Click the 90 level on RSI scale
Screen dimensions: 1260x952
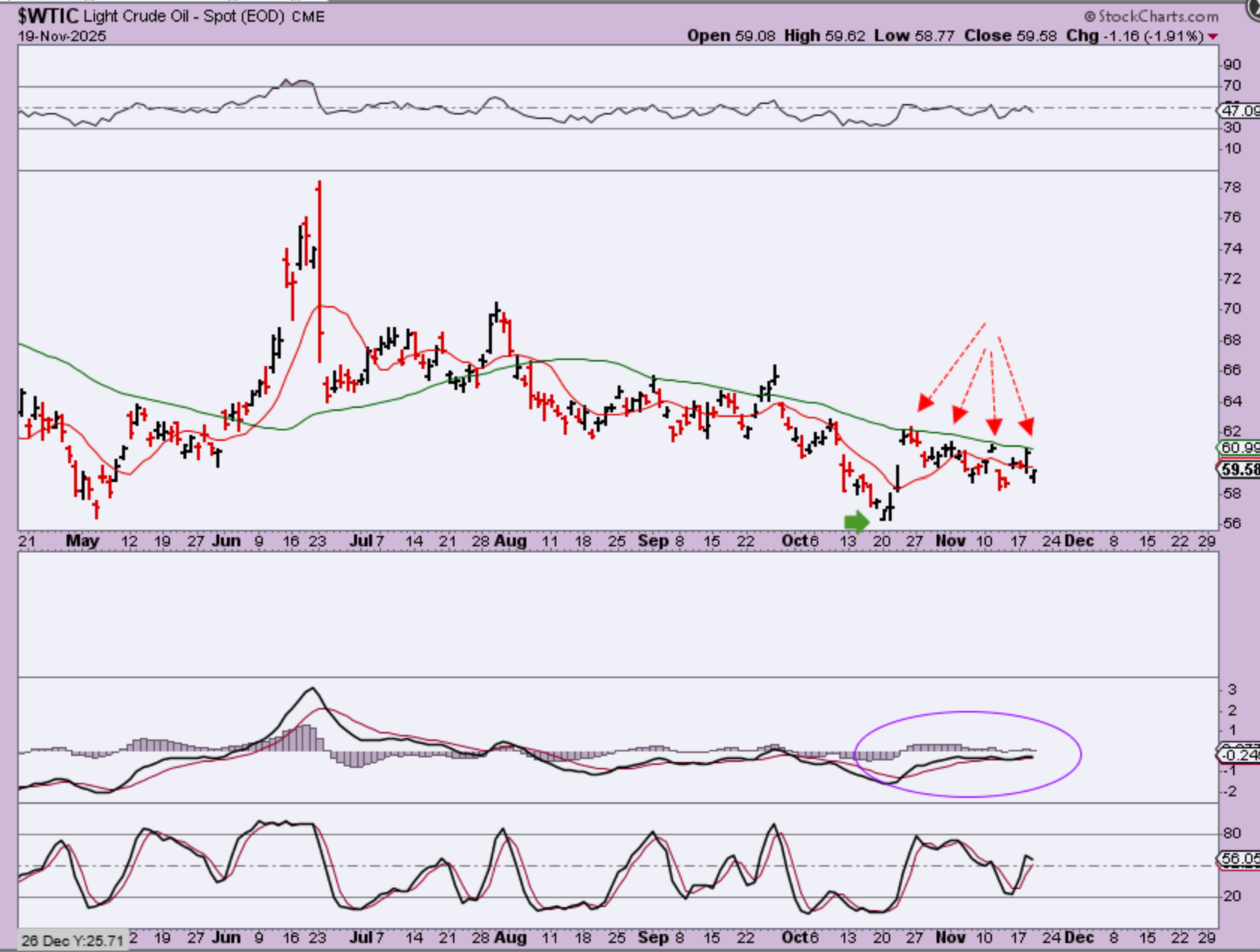pos(1232,65)
